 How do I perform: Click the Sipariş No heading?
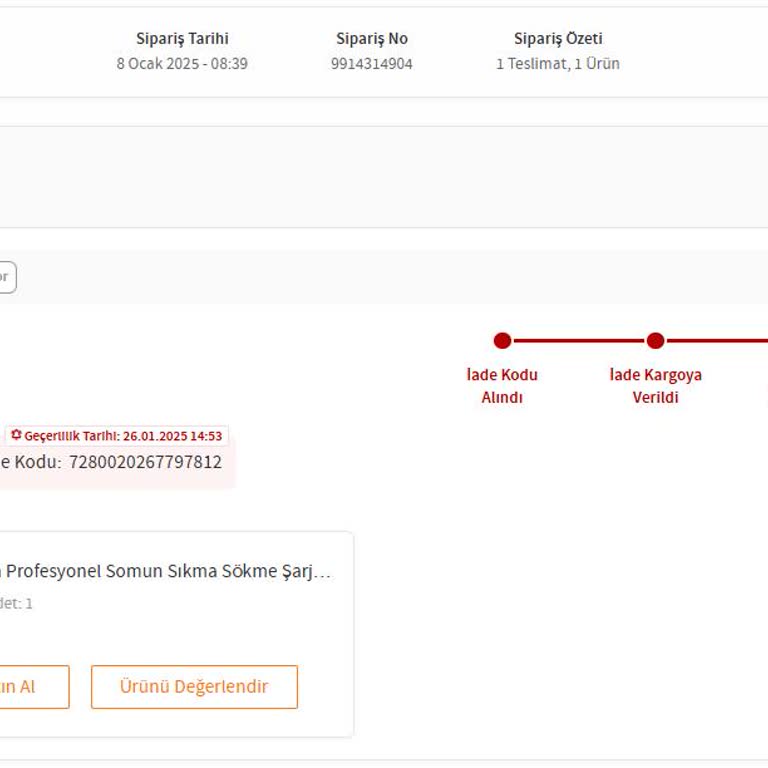(x=371, y=39)
